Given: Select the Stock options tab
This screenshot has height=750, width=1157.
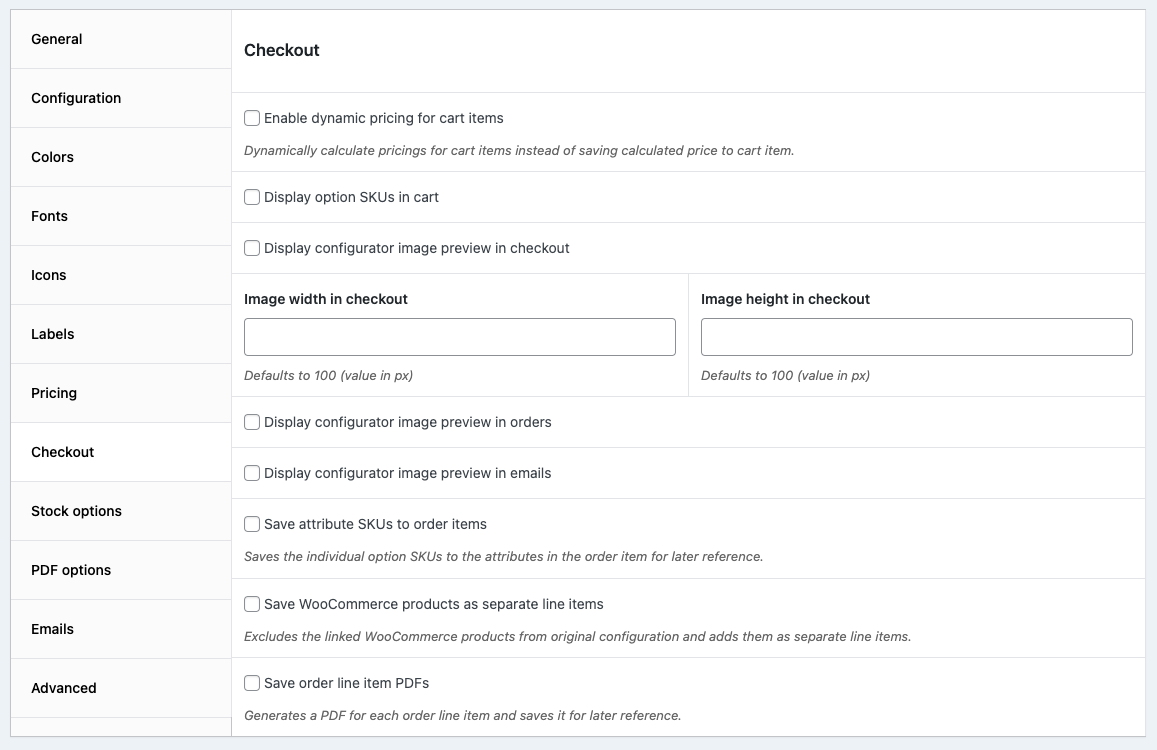Looking at the screenshot, I should click(76, 511).
